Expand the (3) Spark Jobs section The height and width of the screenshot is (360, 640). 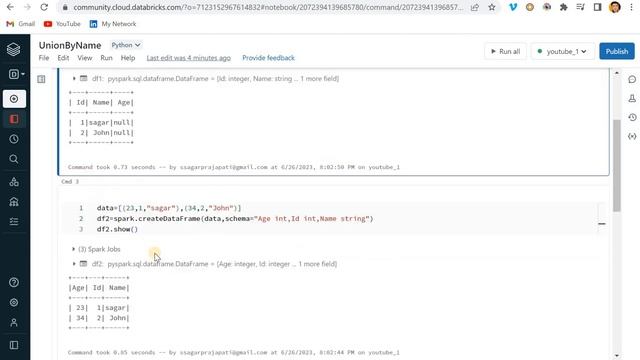click(74, 249)
